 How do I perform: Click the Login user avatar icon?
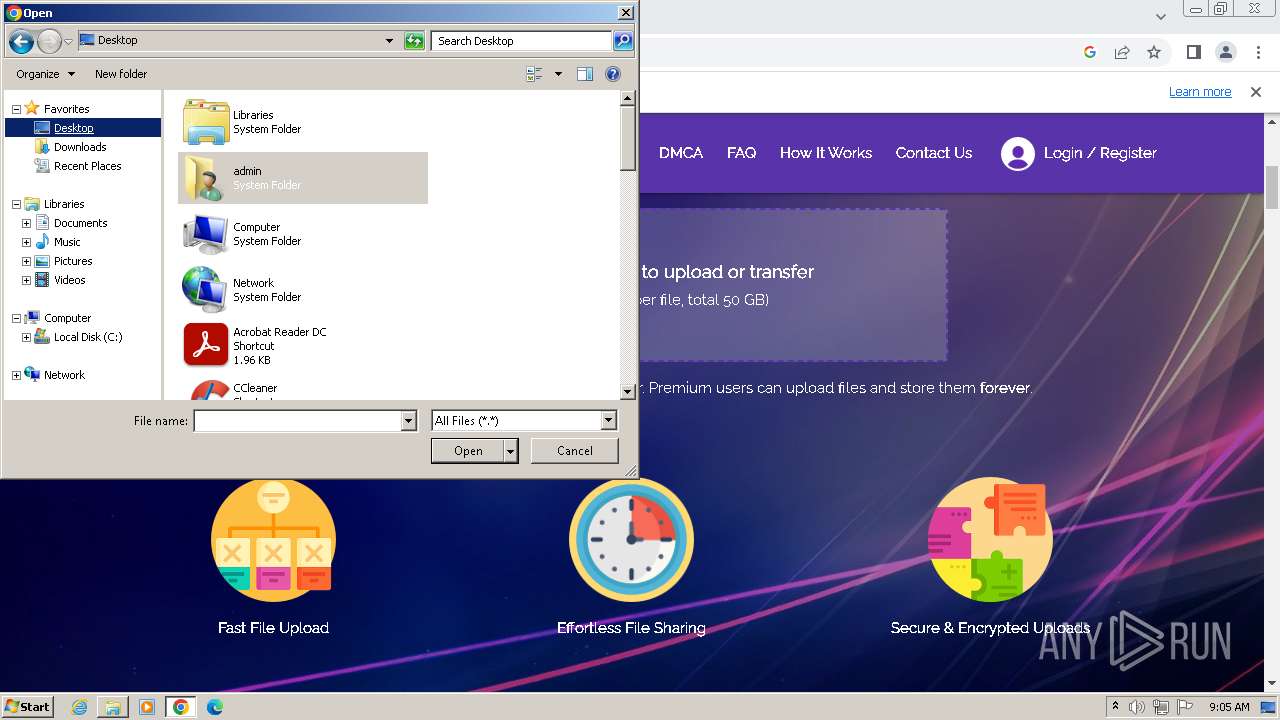point(1018,154)
